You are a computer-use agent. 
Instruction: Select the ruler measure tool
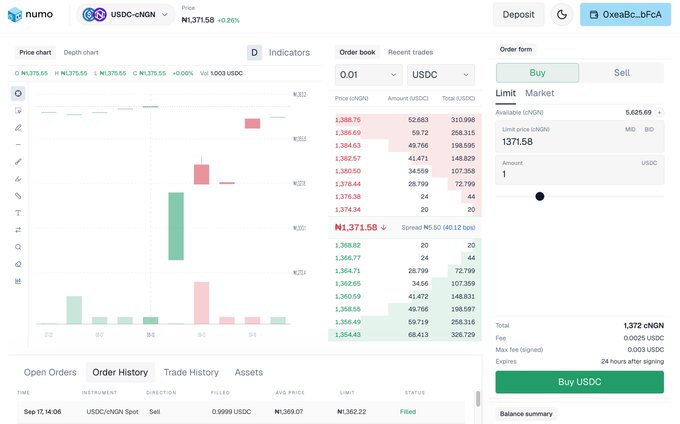pos(18,196)
